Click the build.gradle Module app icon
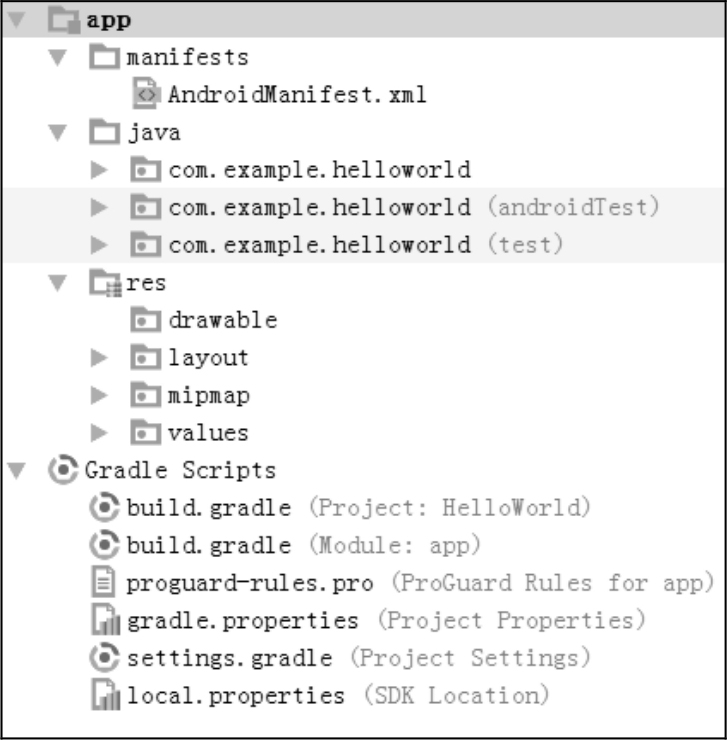 tap(103, 545)
